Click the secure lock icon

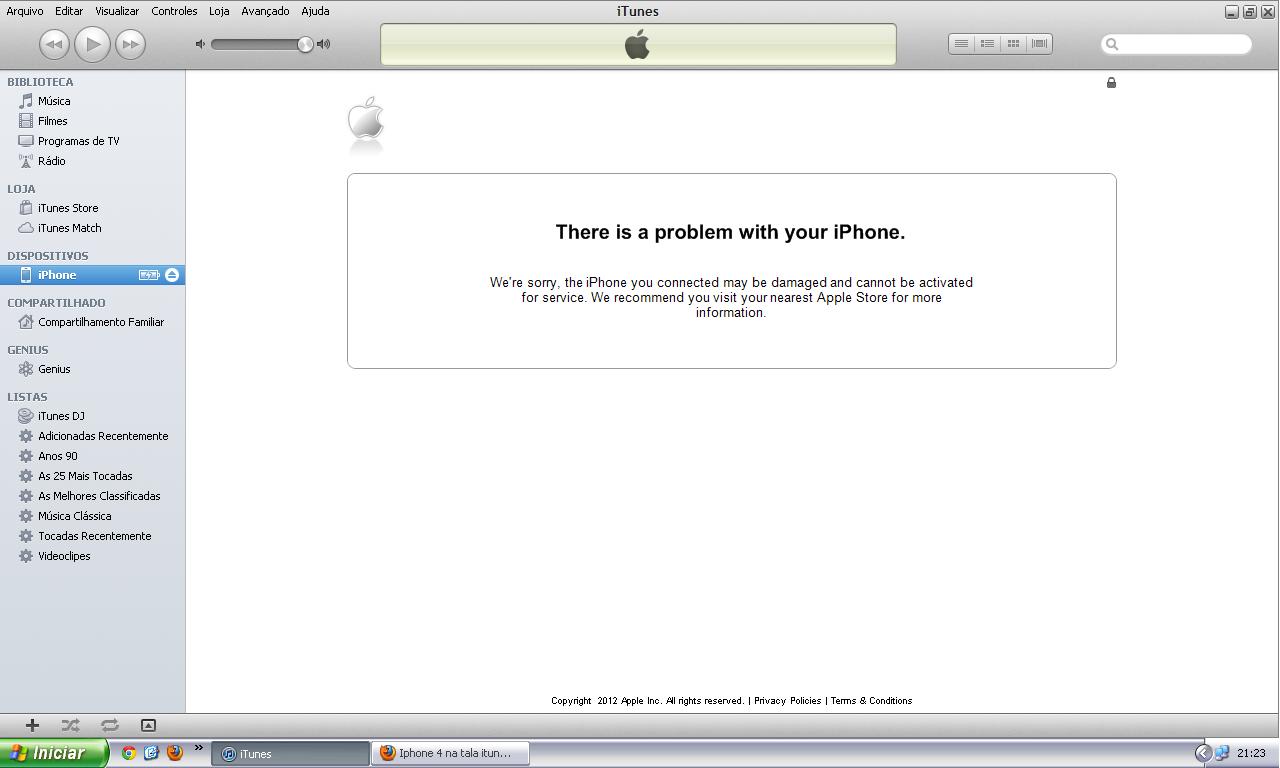point(1111,83)
